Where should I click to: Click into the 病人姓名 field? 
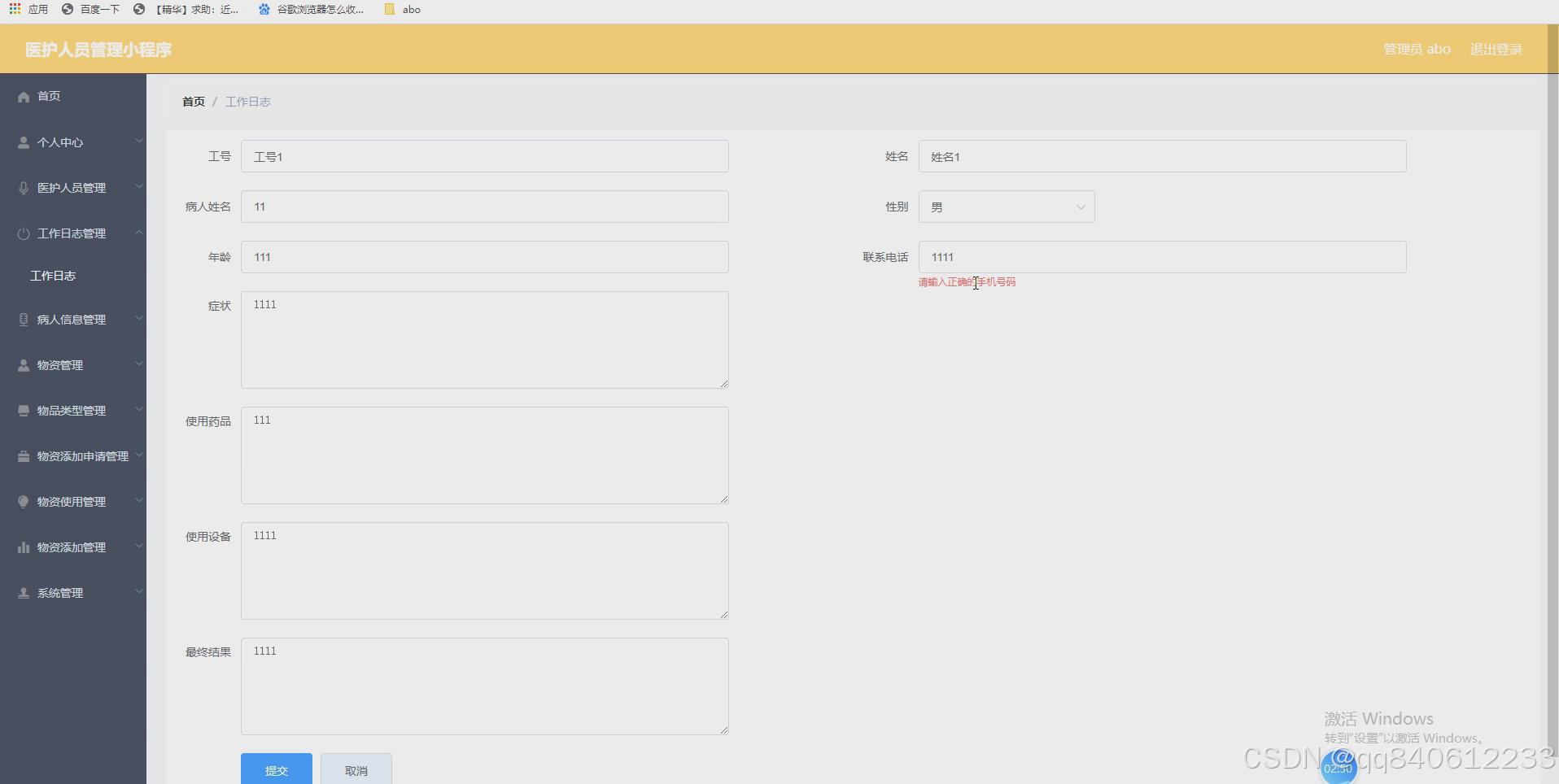(485, 207)
